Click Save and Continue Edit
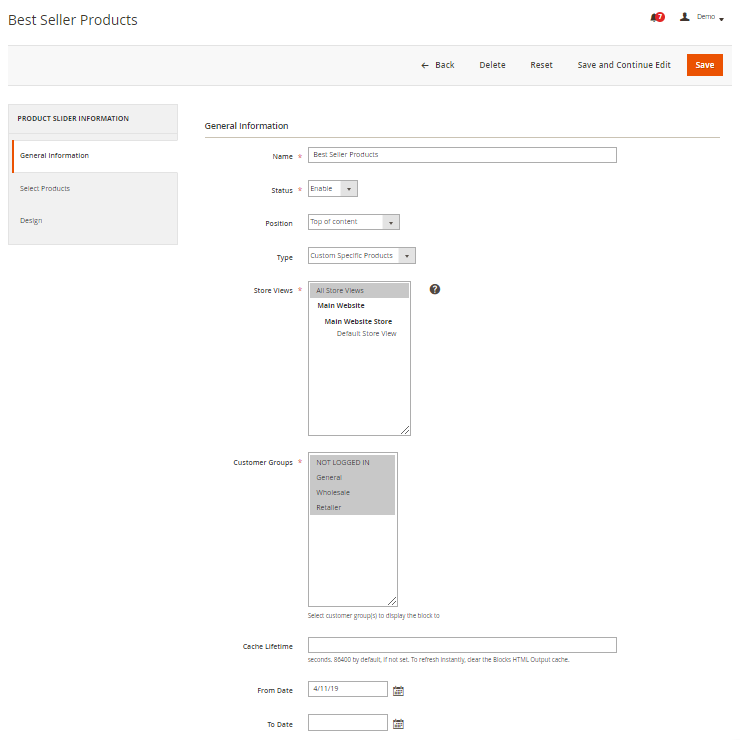The height and width of the screenshot is (740, 740). coord(624,65)
